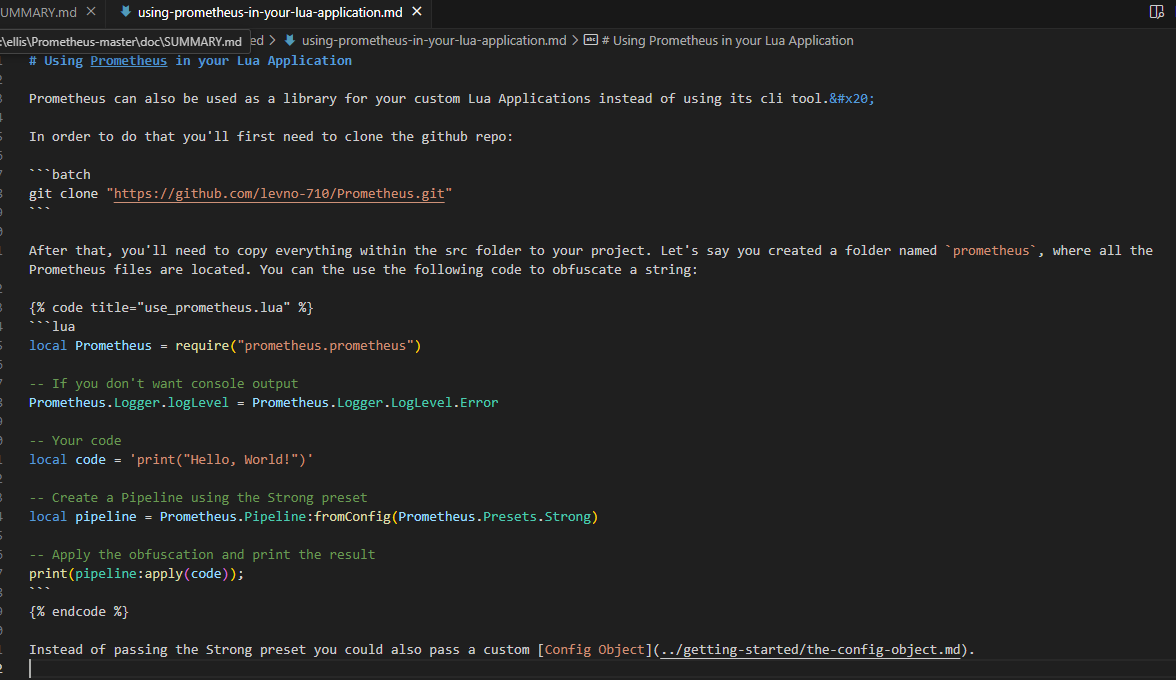1176x680 pixels.
Task: Open the github.com/levno-710/Prometheus.git URL
Action: [x=279, y=193]
